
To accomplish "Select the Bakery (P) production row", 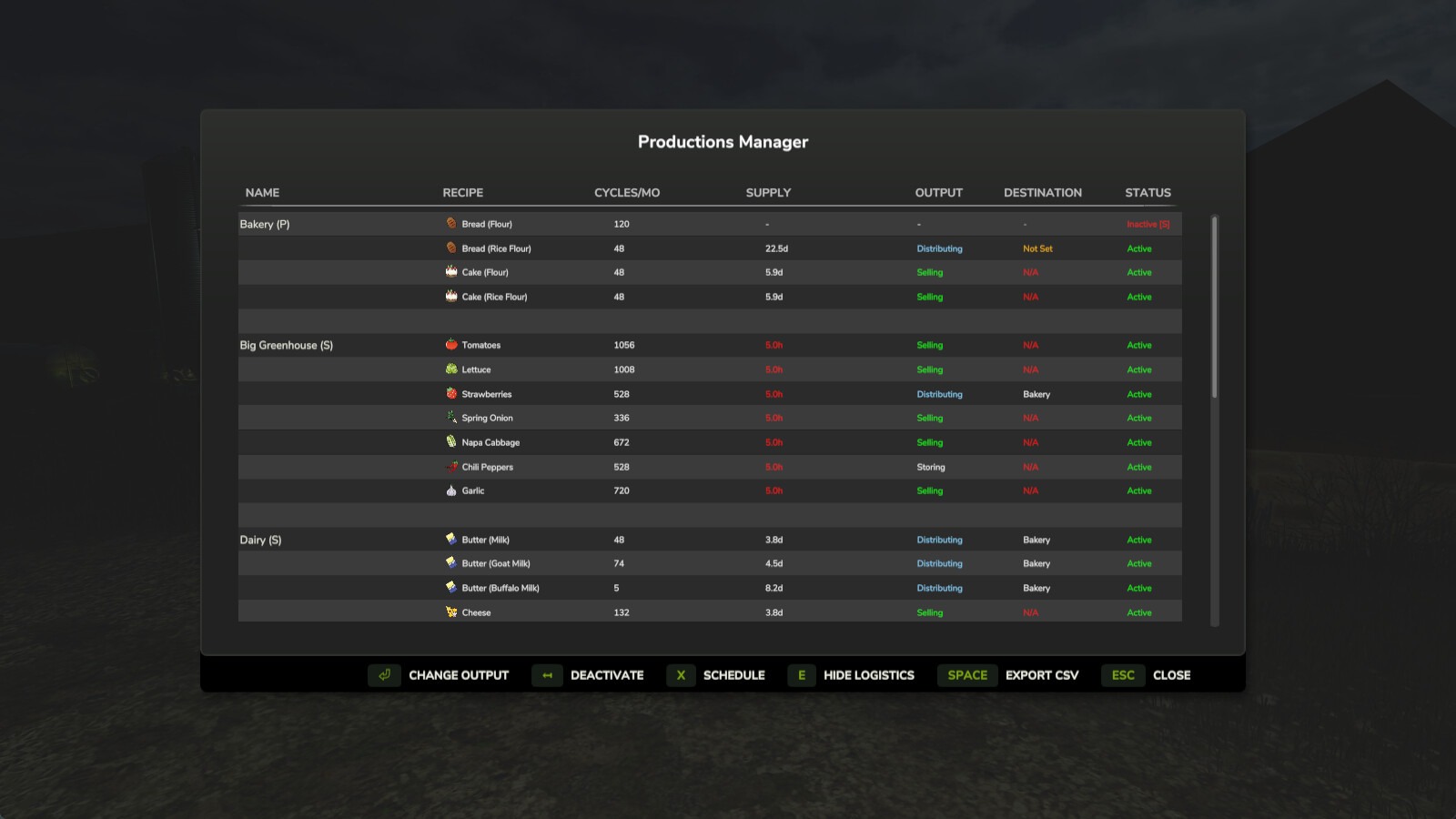I will [265, 224].
